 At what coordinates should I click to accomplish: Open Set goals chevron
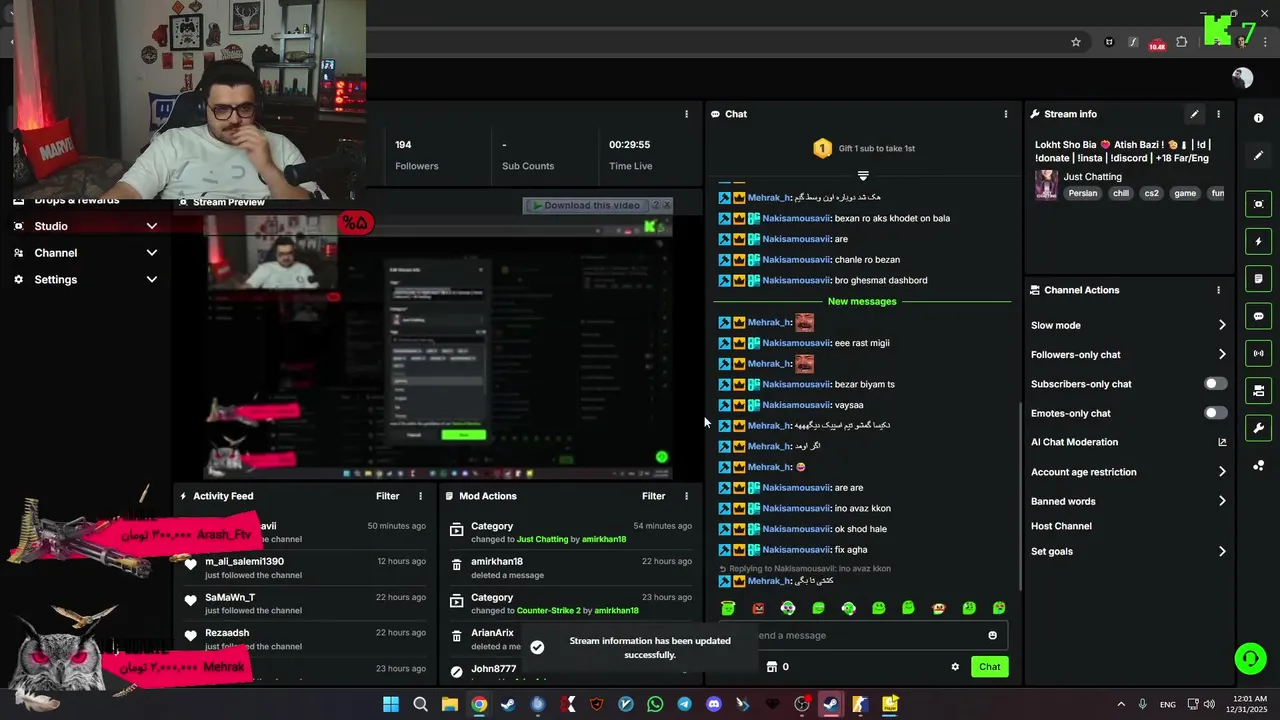1222,551
